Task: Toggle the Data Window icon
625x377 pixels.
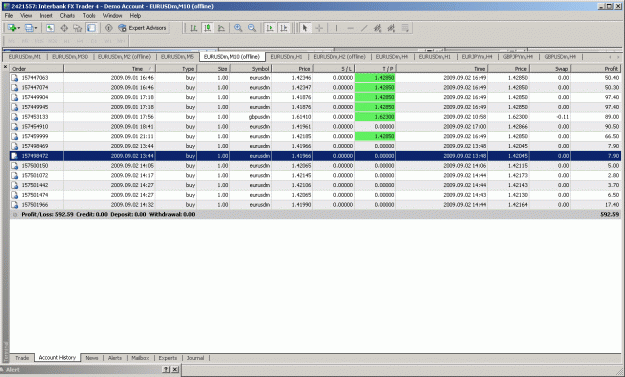Action: click(64, 28)
